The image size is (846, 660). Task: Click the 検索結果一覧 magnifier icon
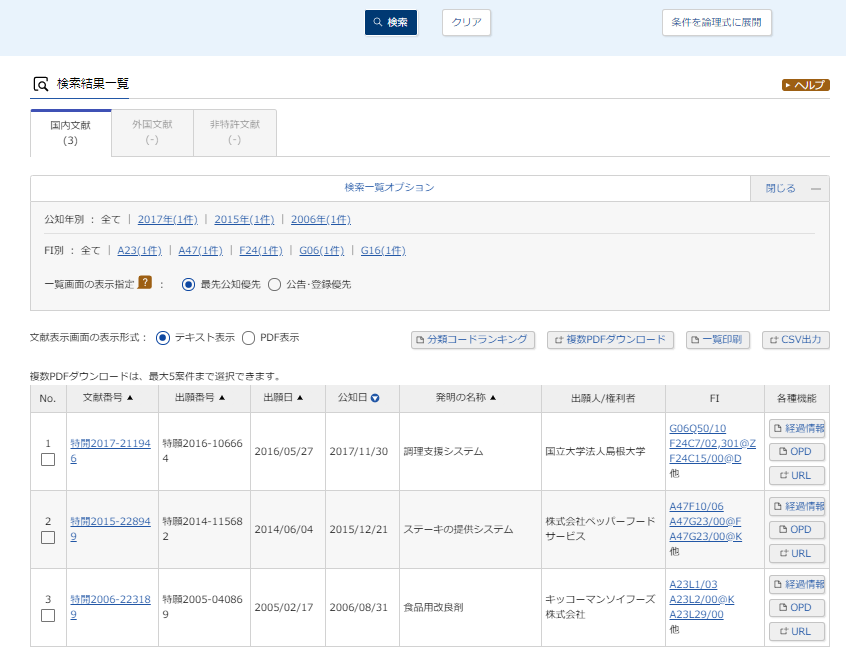41,84
